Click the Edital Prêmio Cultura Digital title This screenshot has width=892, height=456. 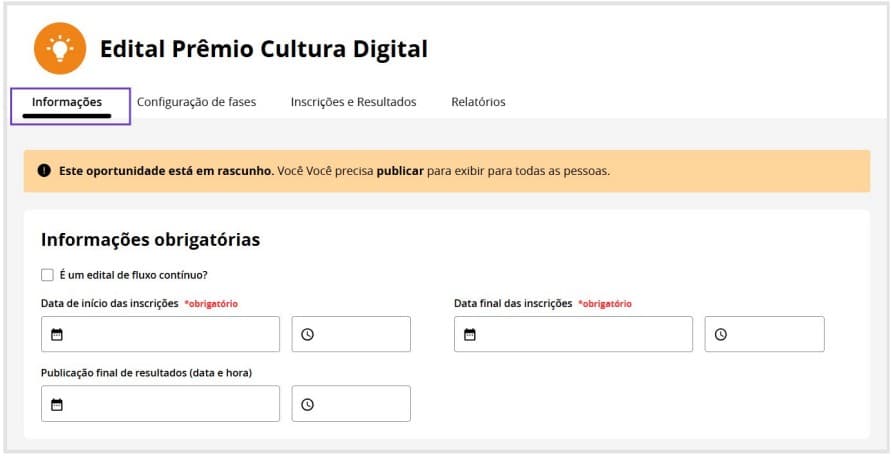tap(263, 48)
